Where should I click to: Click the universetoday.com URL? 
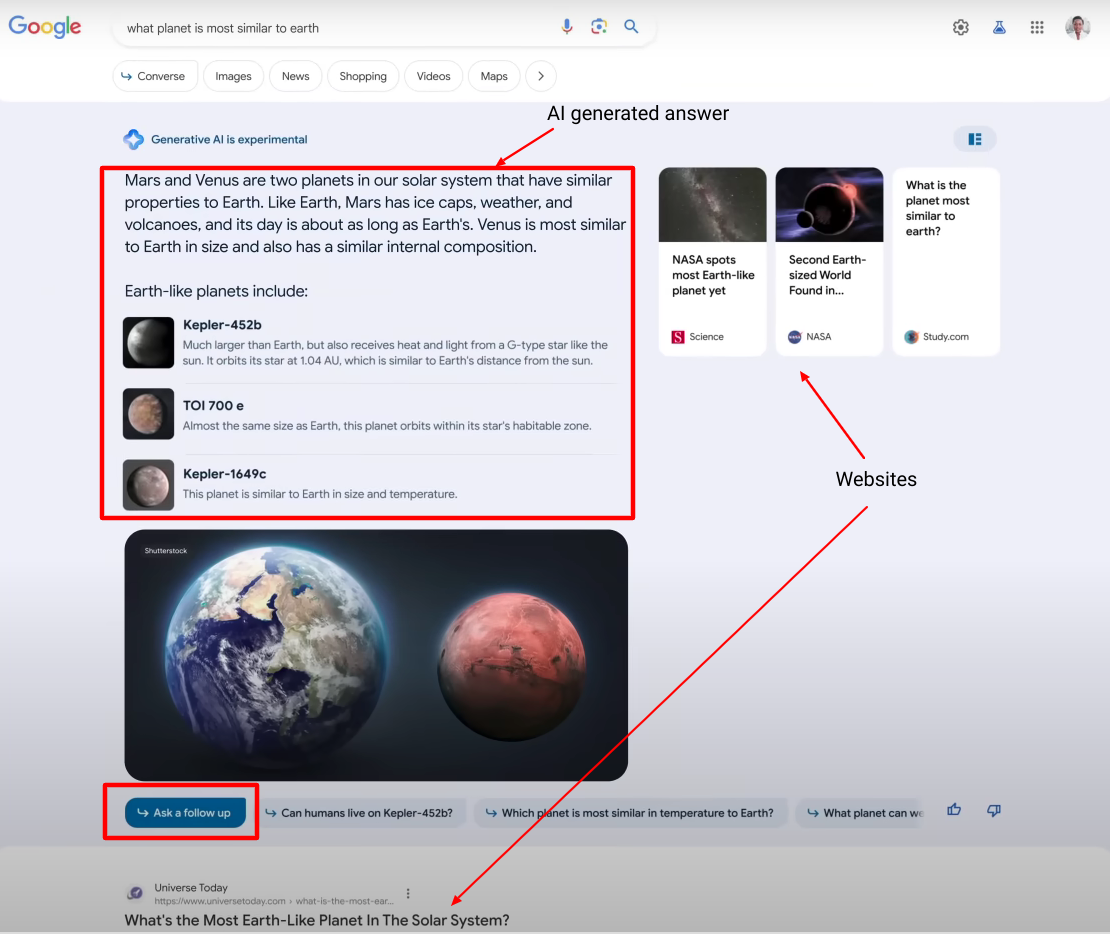pyautogui.click(x=273, y=901)
